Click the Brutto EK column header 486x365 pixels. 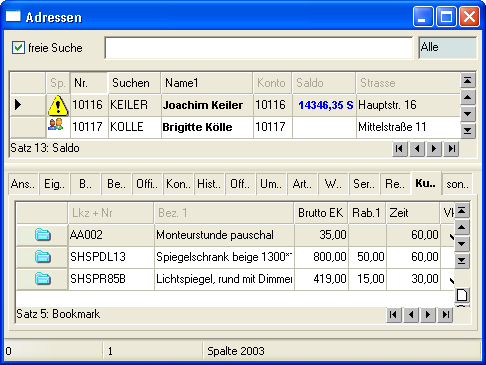321,213
